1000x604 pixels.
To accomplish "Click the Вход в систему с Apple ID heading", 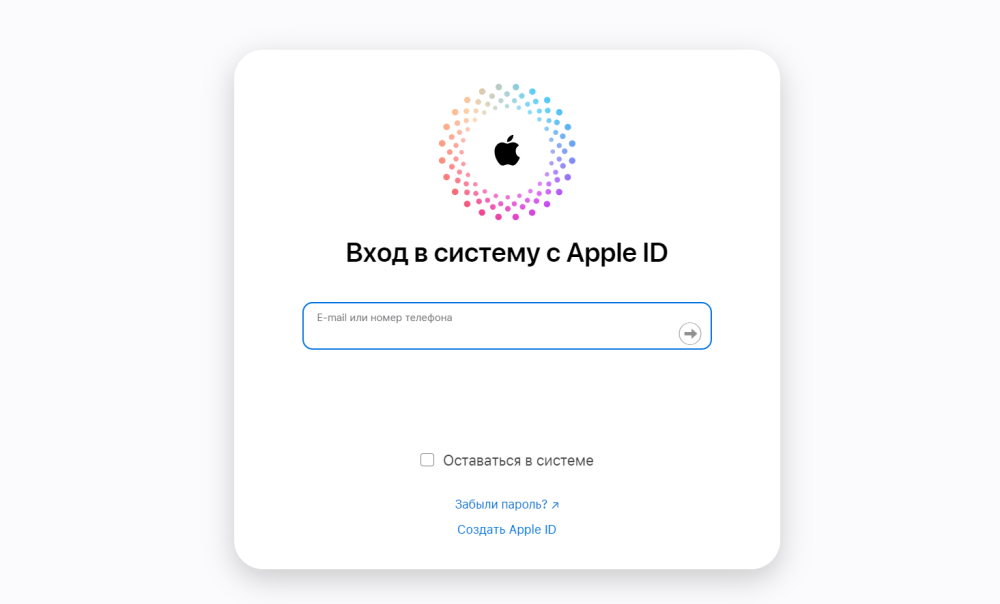I will [x=507, y=253].
